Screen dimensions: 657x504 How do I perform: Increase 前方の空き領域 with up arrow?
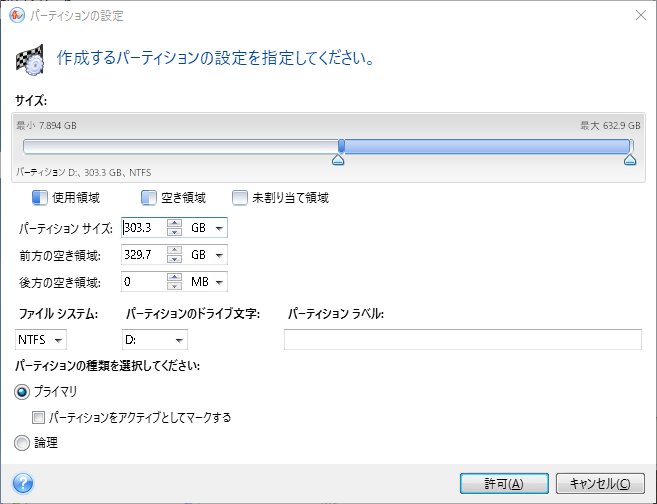pos(174,251)
